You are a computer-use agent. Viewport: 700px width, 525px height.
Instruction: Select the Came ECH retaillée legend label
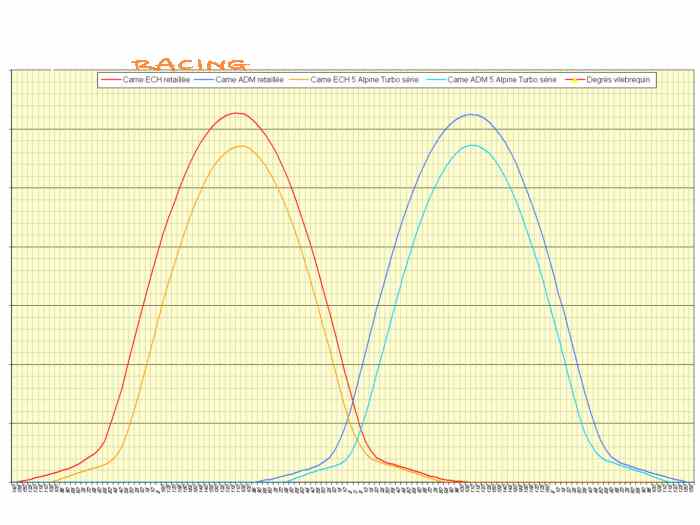tap(156, 80)
